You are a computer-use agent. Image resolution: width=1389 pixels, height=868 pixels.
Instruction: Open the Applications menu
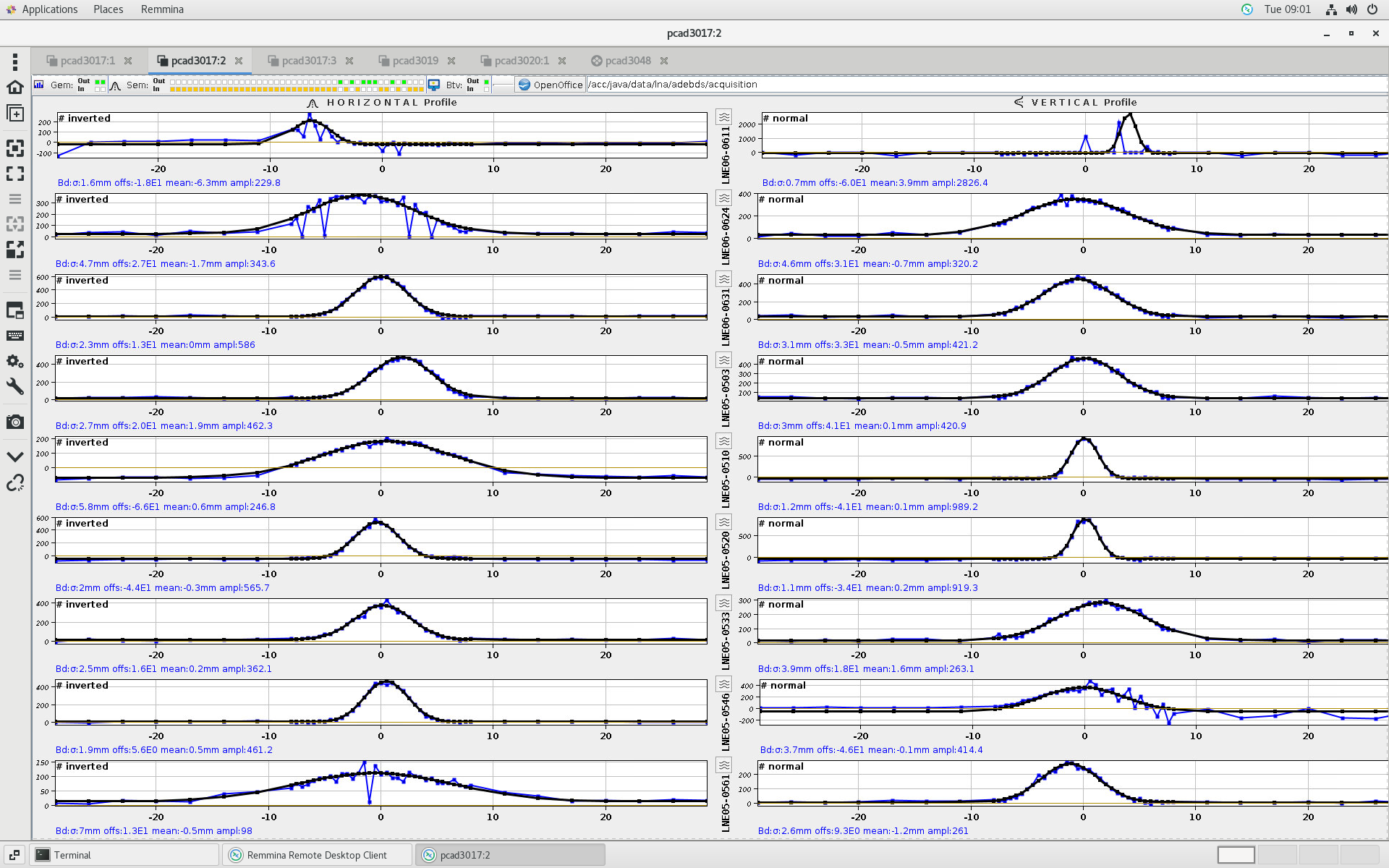pos(49,9)
